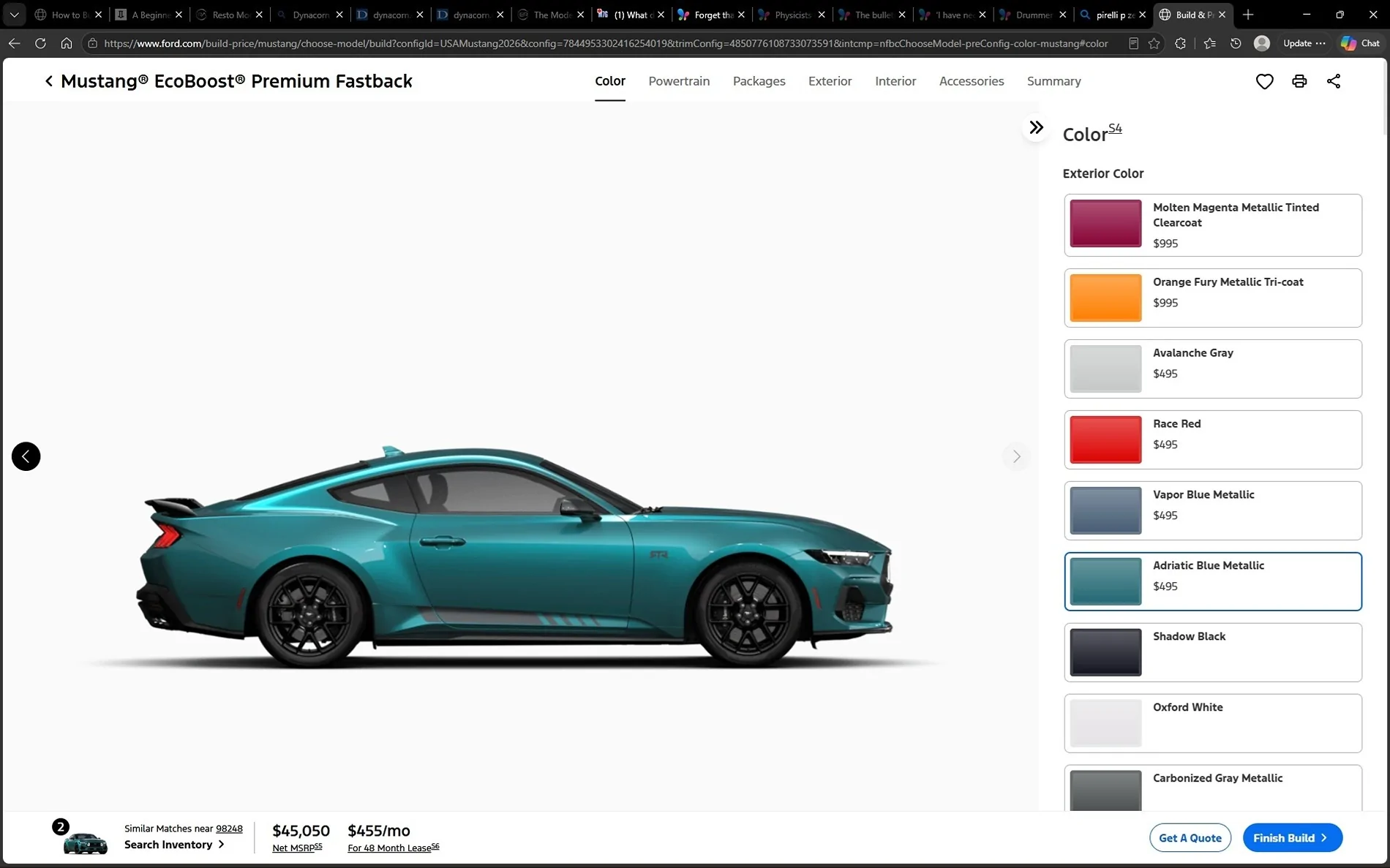Open the browser home page
Image resolution: width=1390 pixels, height=868 pixels.
pyautogui.click(x=67, y=43)
